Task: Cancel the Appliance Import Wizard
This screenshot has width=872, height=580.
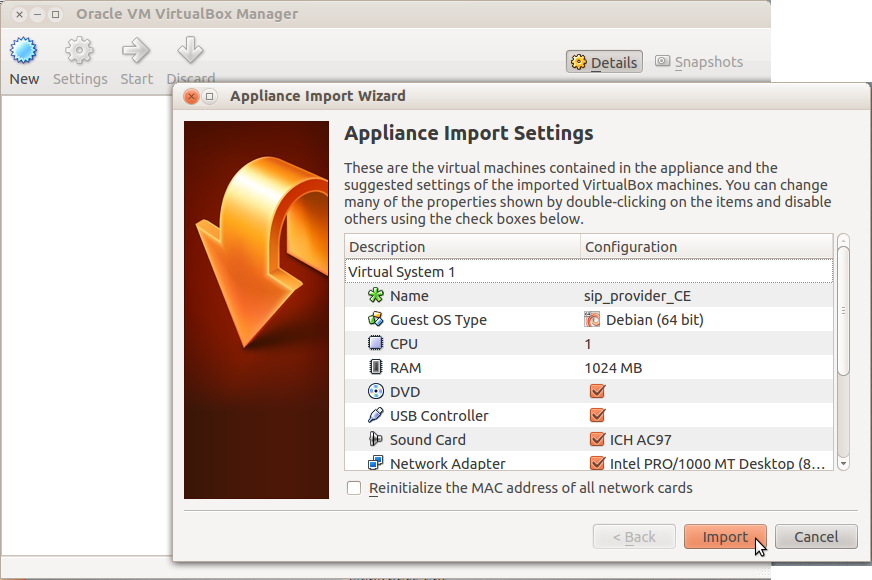Action: coord(816,537)
